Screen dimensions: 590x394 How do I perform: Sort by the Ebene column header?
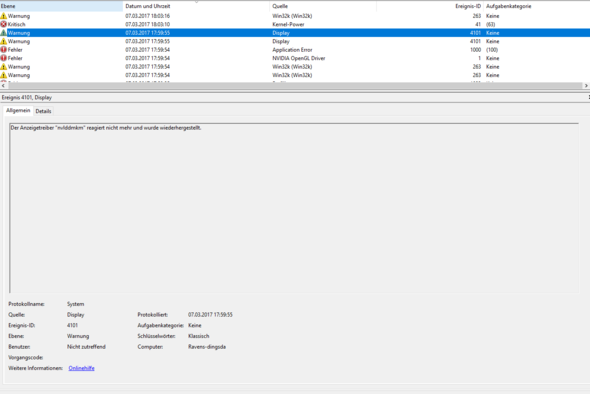[x=61, y=6]
